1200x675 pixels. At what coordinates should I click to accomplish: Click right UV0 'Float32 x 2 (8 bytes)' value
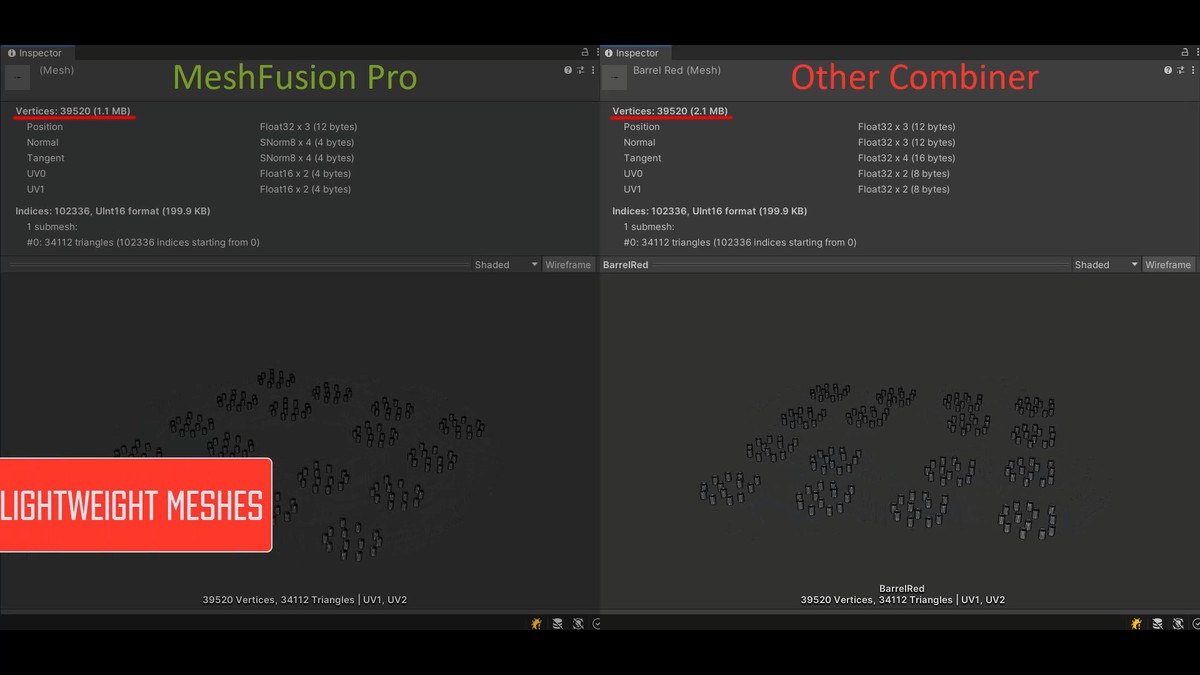[904, 174]
